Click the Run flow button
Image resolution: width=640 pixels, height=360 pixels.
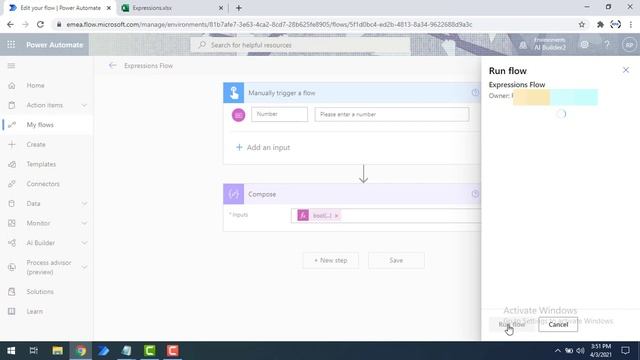pos(512,324)
